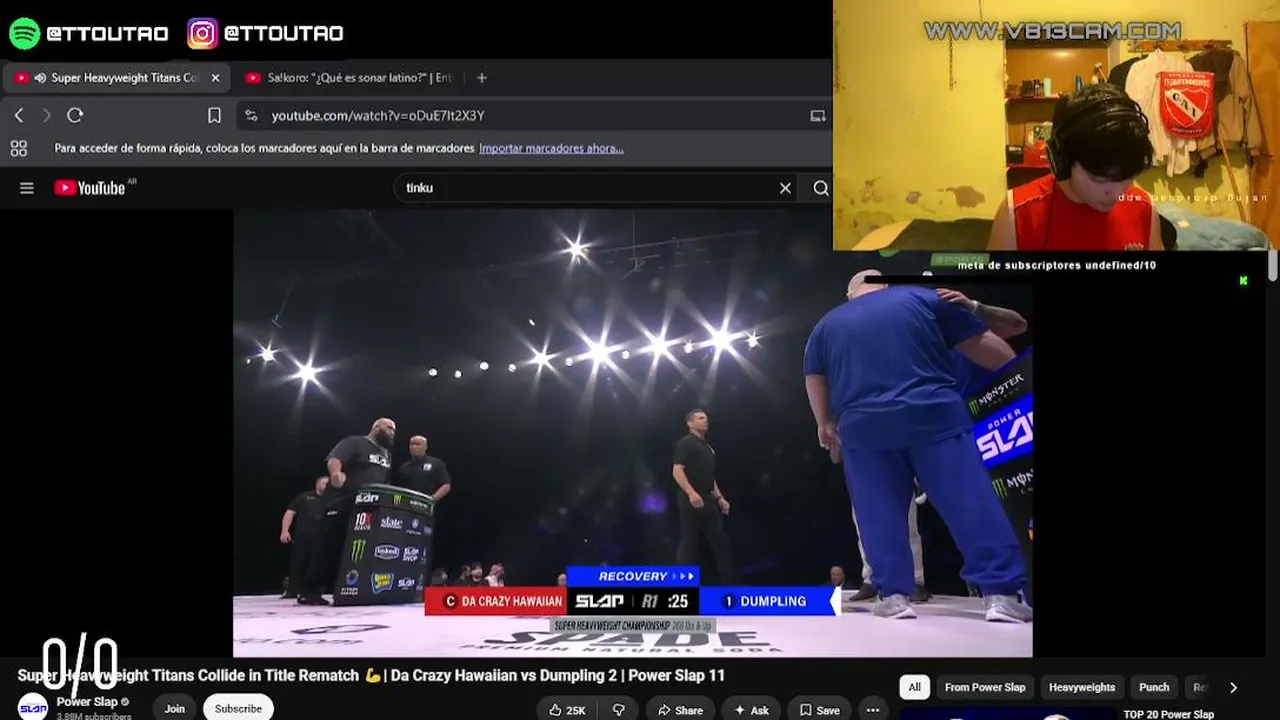Viewport: 1280px width, 720px height.
Task: Go back to the previous page
Action: pyautogui.click(x=19, y=116)
